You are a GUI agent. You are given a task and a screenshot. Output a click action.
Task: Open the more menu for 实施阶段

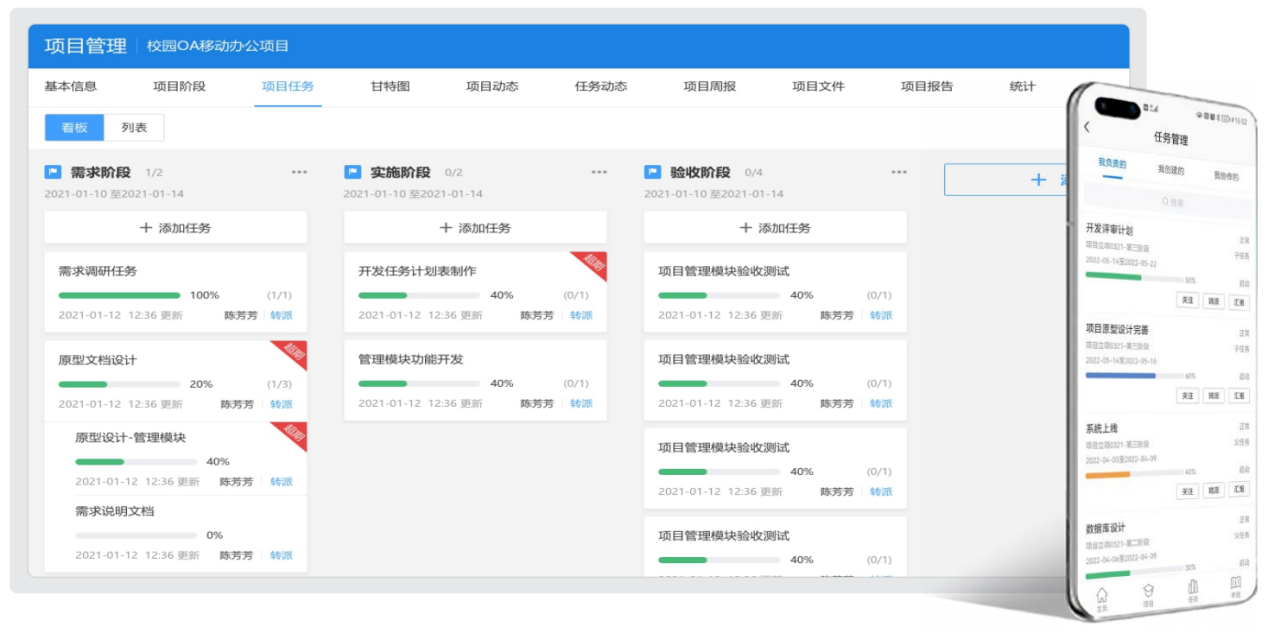tap(599, 172)
